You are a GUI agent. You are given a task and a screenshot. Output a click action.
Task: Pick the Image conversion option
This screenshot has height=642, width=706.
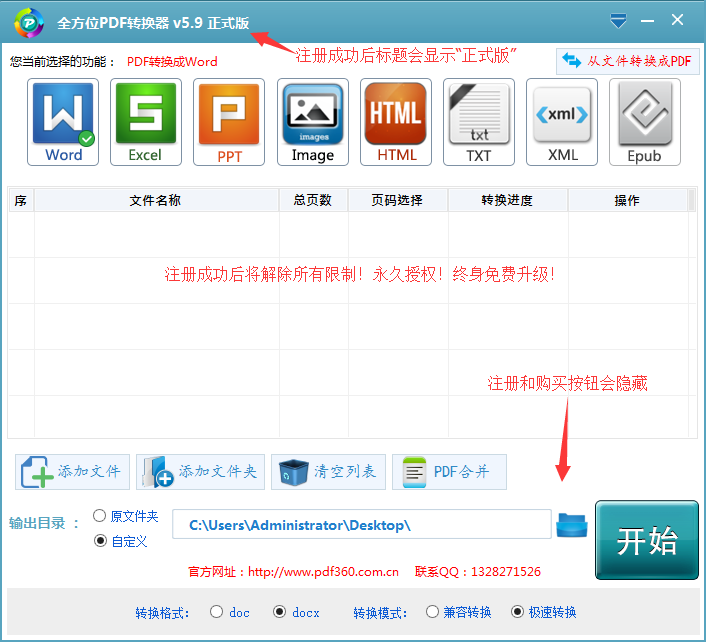coord(313,122)
